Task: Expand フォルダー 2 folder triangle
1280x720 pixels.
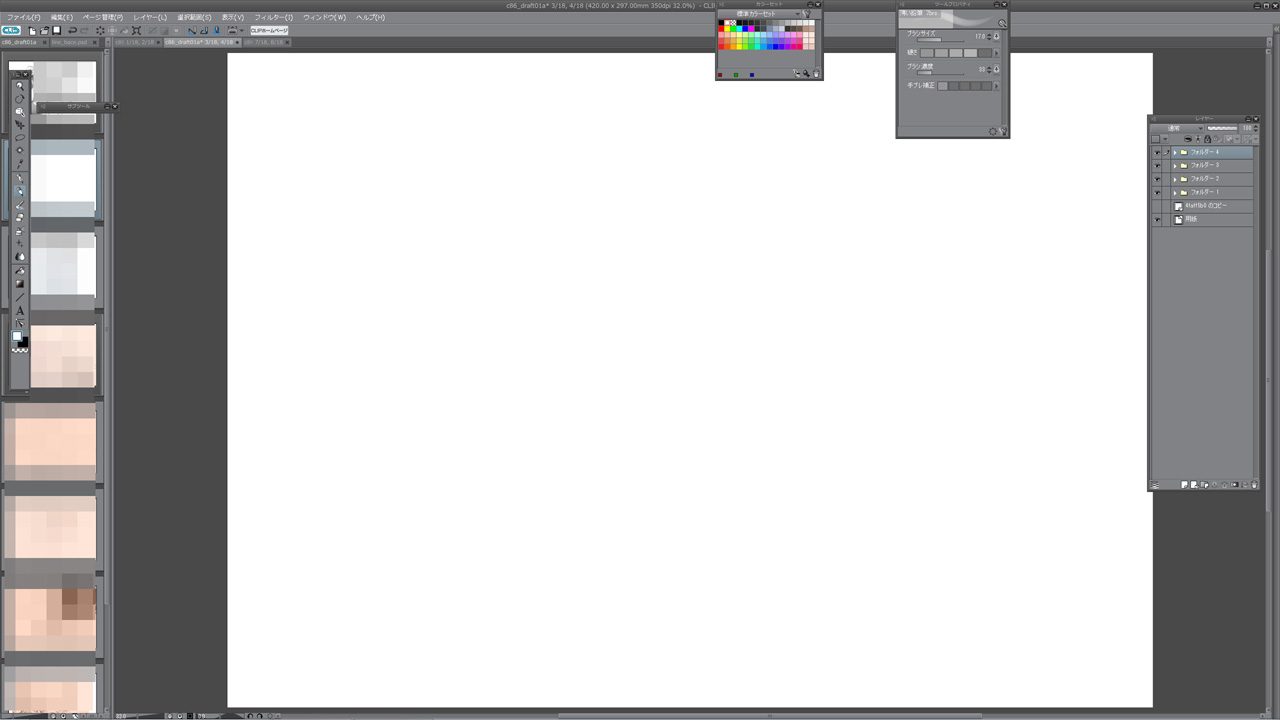Action: [x=1175, y=179]
